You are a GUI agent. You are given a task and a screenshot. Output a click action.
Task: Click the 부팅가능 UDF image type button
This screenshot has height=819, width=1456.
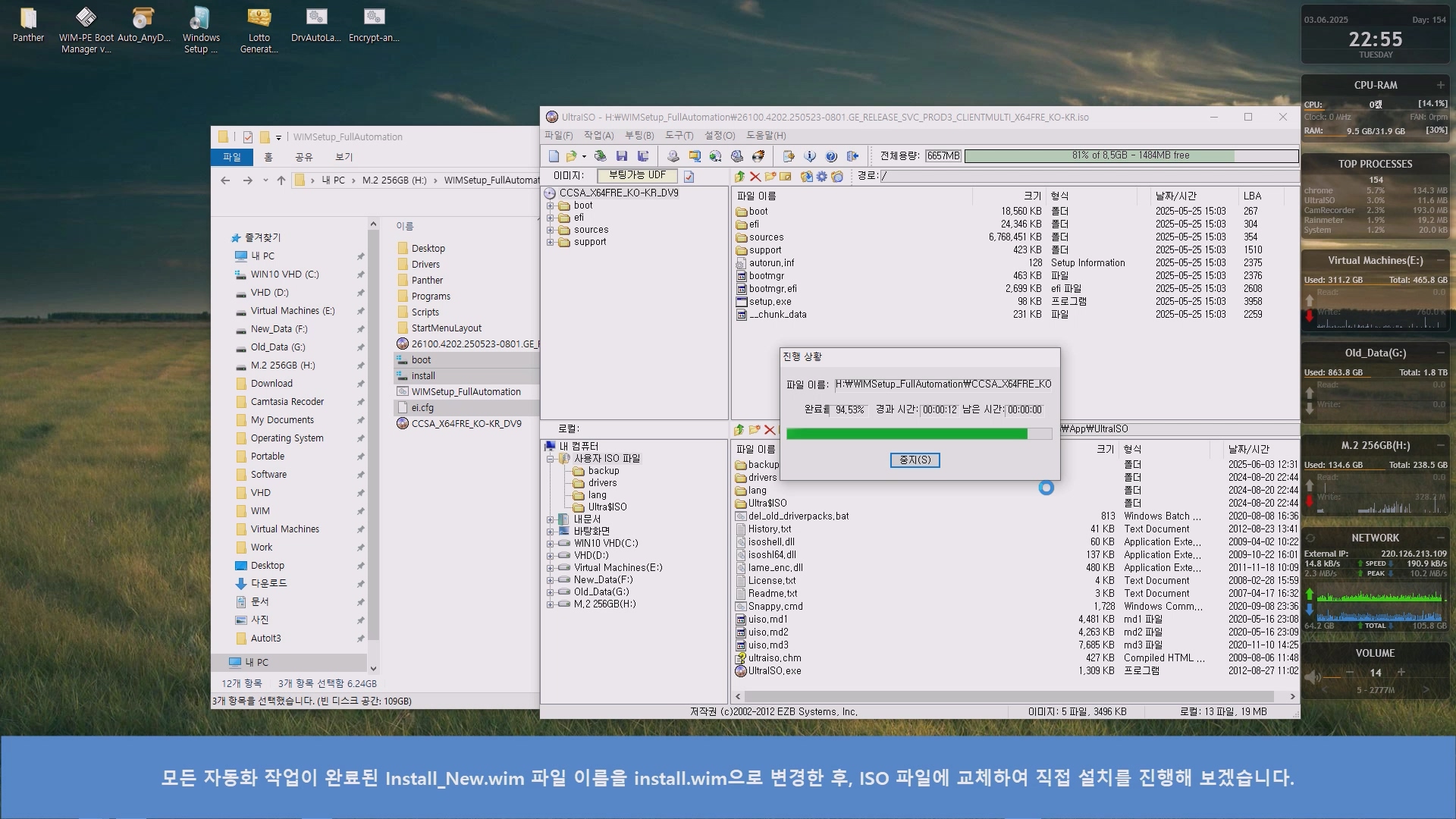point(637,175)
